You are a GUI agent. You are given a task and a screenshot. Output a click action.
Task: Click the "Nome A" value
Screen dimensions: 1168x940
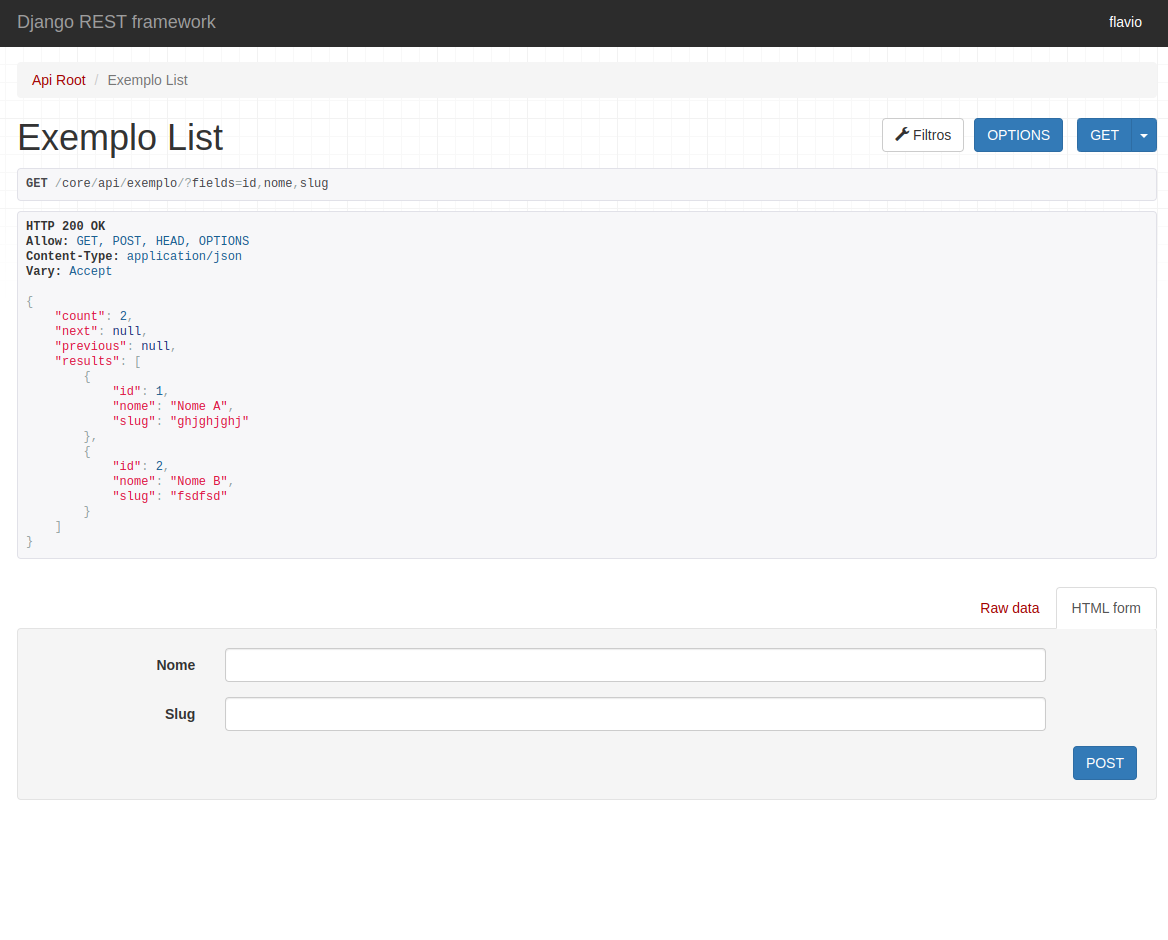[x=199, y=407]
